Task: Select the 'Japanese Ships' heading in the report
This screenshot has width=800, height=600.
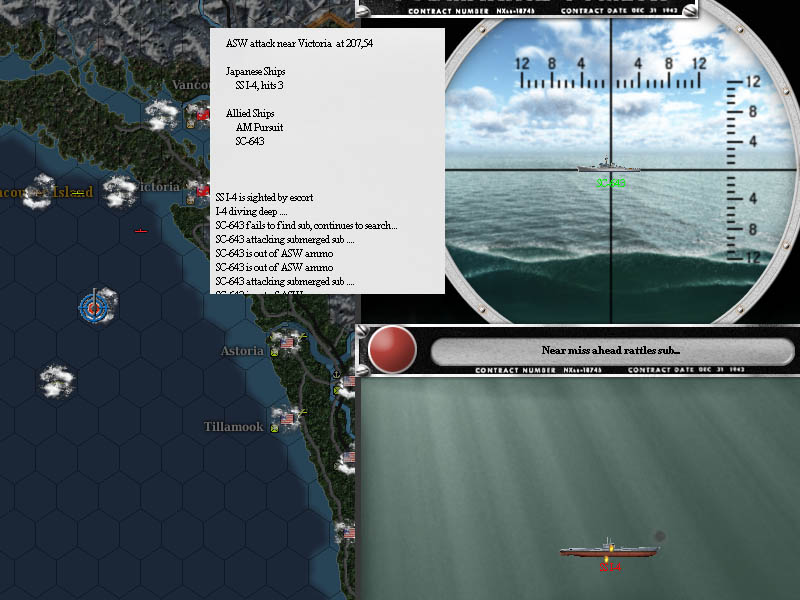Action: tap(256, 71)
